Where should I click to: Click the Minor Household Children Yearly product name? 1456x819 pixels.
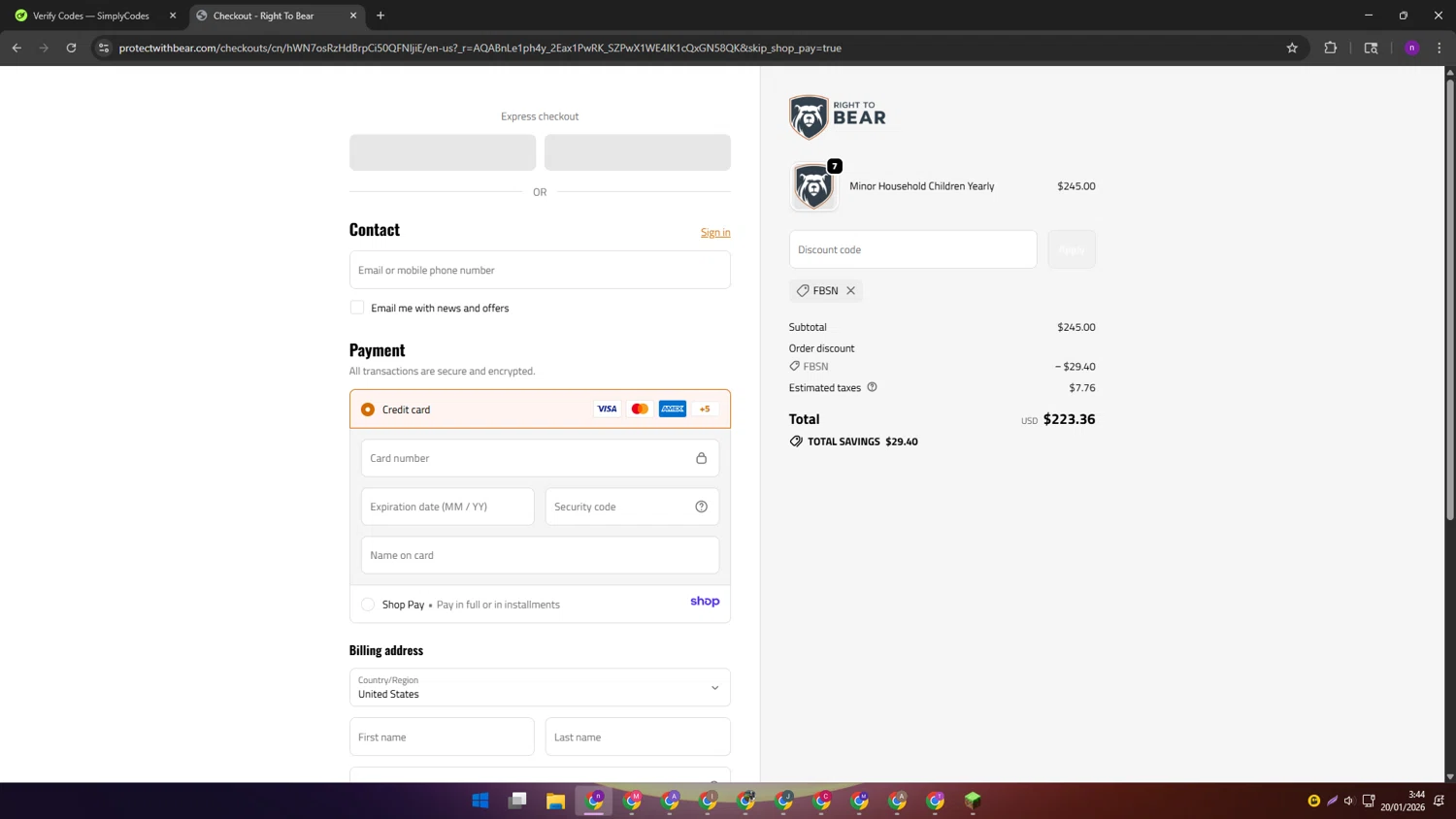(921, 186)
